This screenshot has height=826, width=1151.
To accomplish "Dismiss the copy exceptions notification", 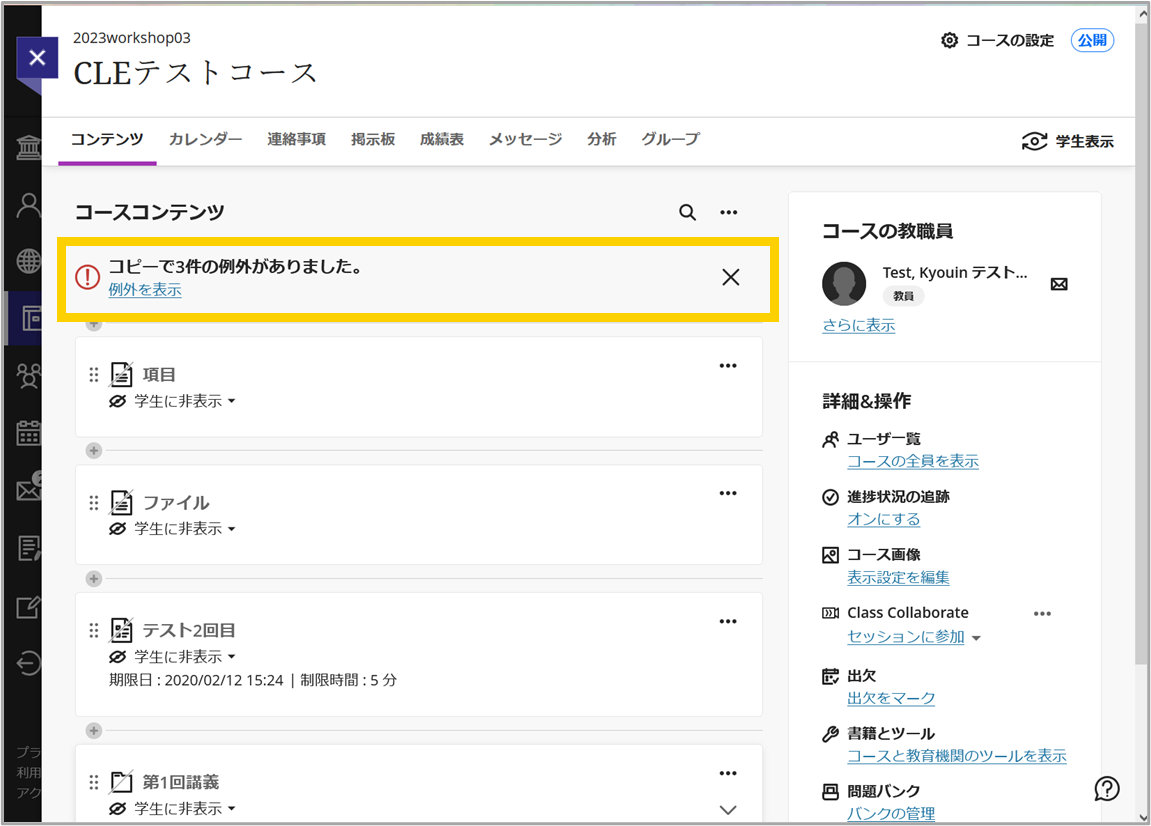I will pos(730,278).
